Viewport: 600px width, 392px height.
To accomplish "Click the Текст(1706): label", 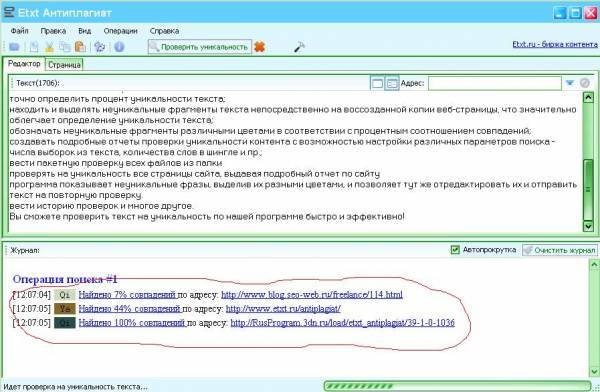I will 38,83.
